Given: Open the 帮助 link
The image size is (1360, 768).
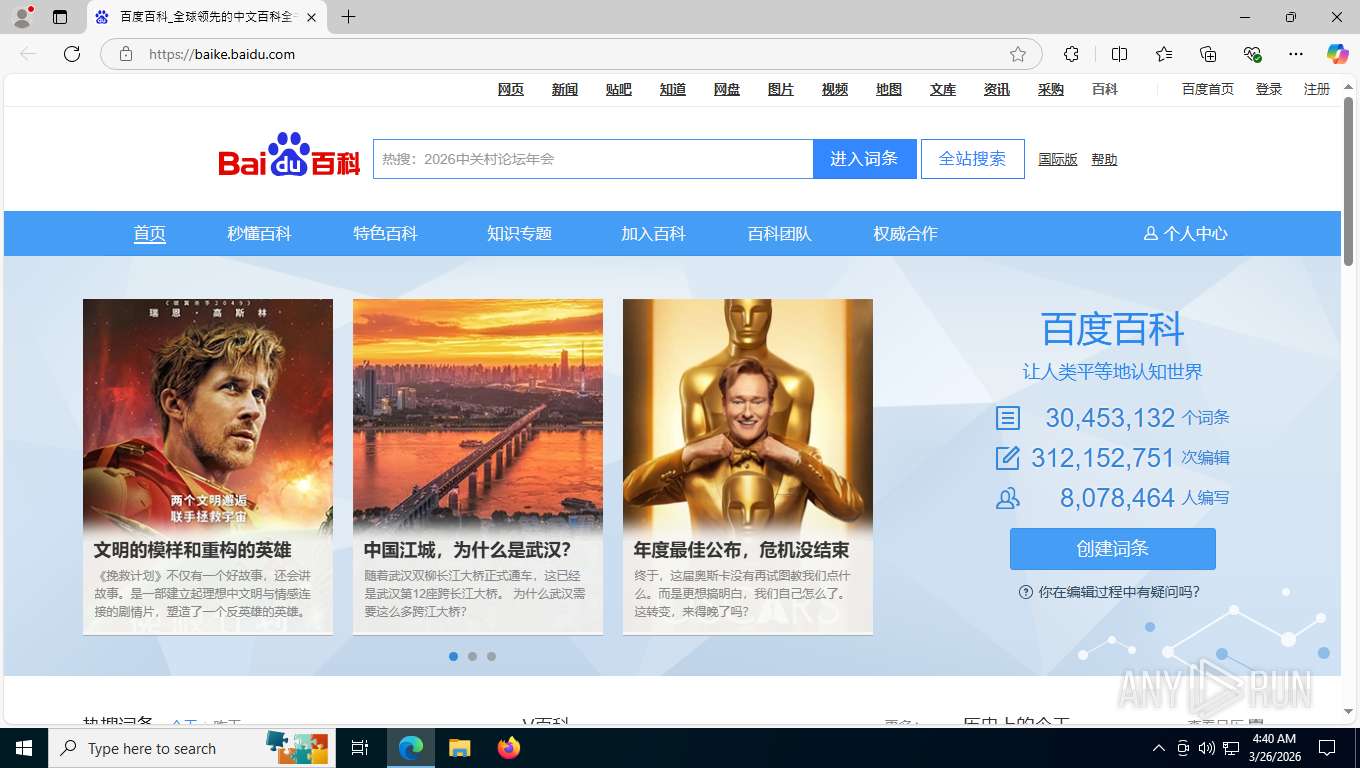Looking at the screenshot, I should click(1104, 160).
